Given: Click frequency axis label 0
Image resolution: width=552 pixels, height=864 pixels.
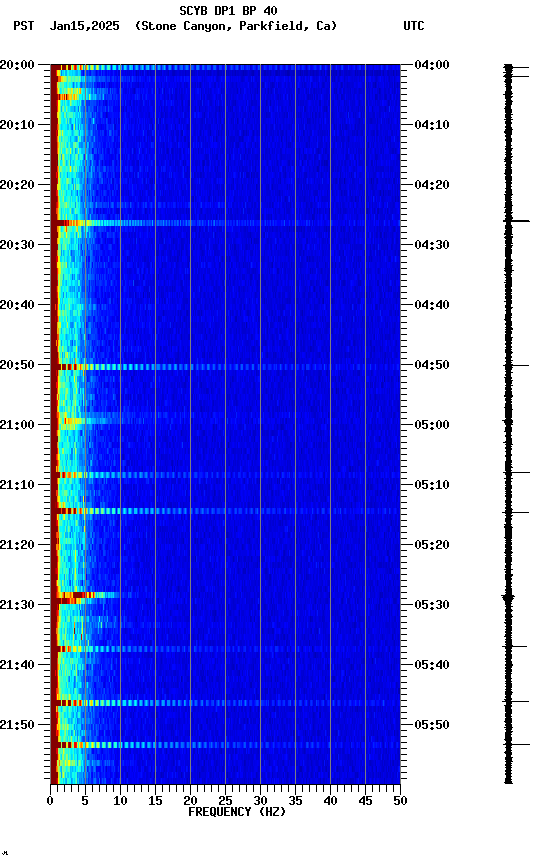Looking at the screenshot, I should 50,801.
